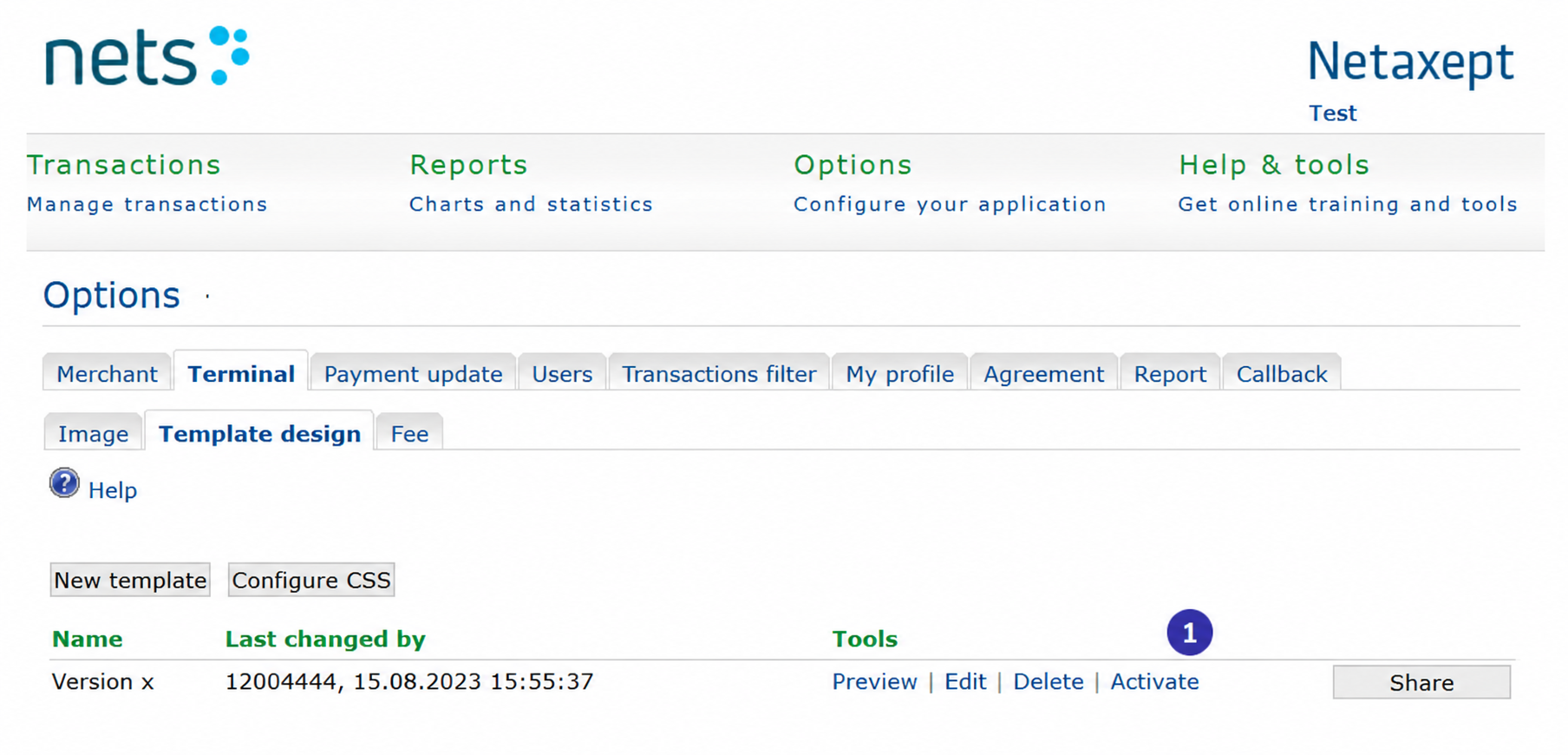This screenshot has width=1568, height=755.
Task: View the Agreement tab
Action: tap(1044, 373)
